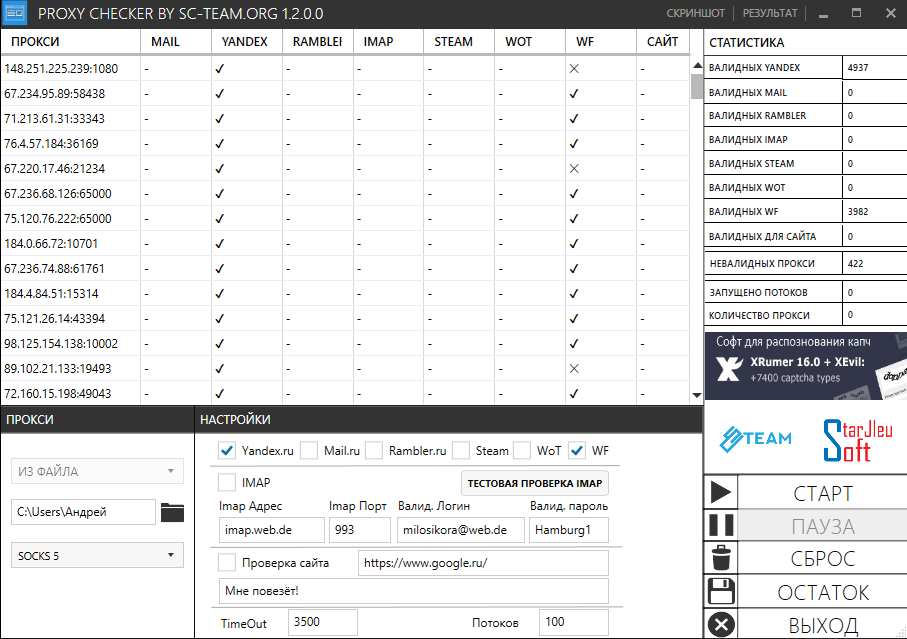
Task: Select proxy row 184.0.66.72:10701
Action: (x=345, y=243)
